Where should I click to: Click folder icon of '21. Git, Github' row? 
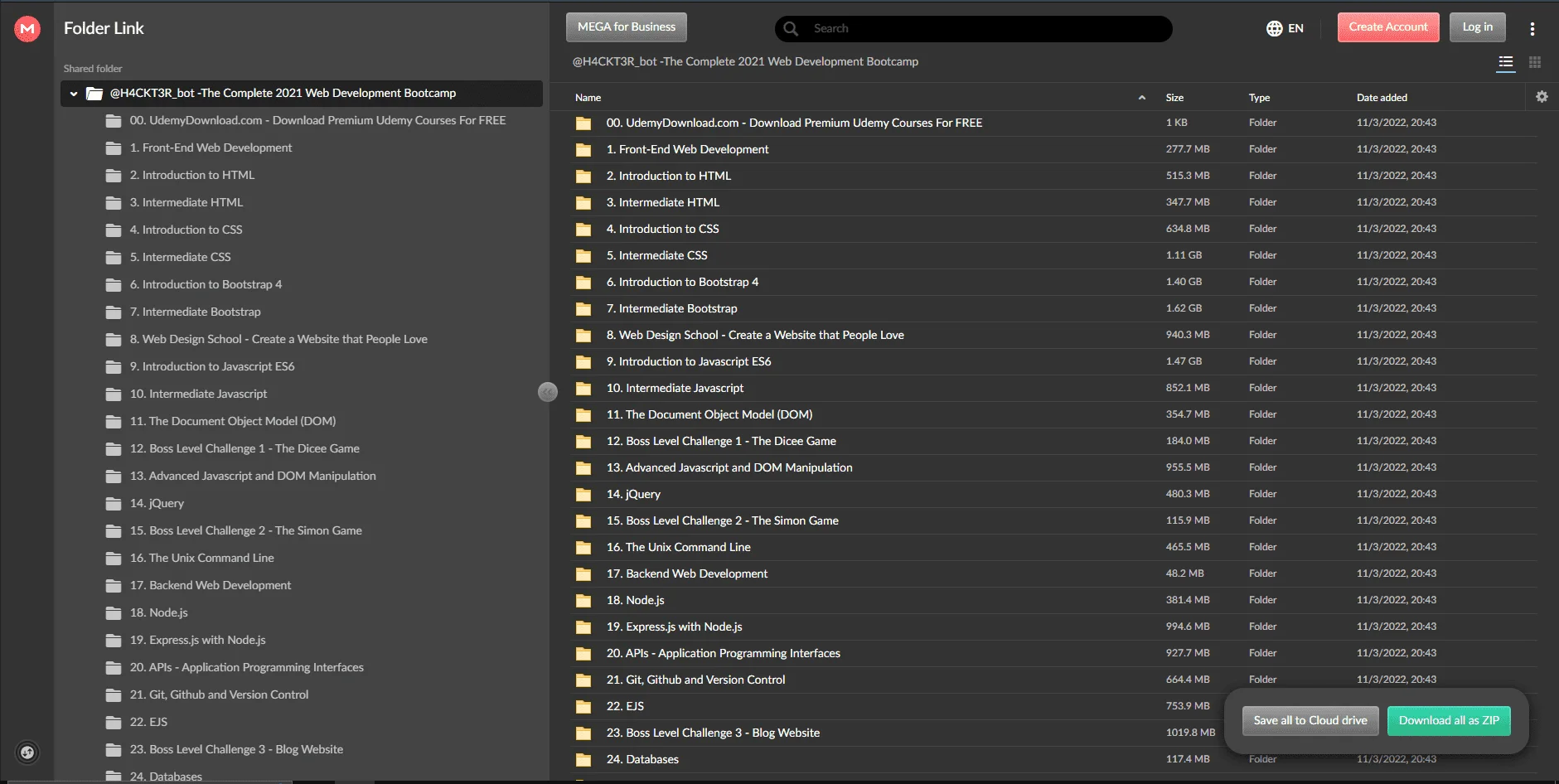[x=583, y=680]
